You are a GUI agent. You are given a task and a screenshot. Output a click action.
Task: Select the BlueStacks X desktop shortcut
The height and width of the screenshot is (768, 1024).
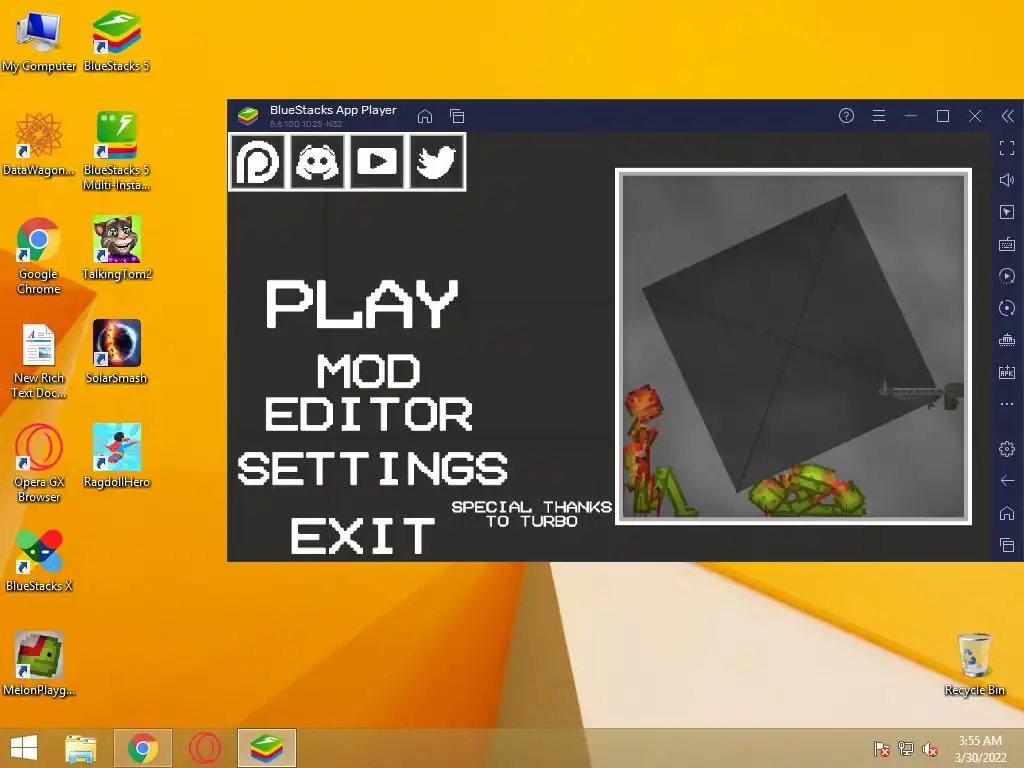(39, 560)
